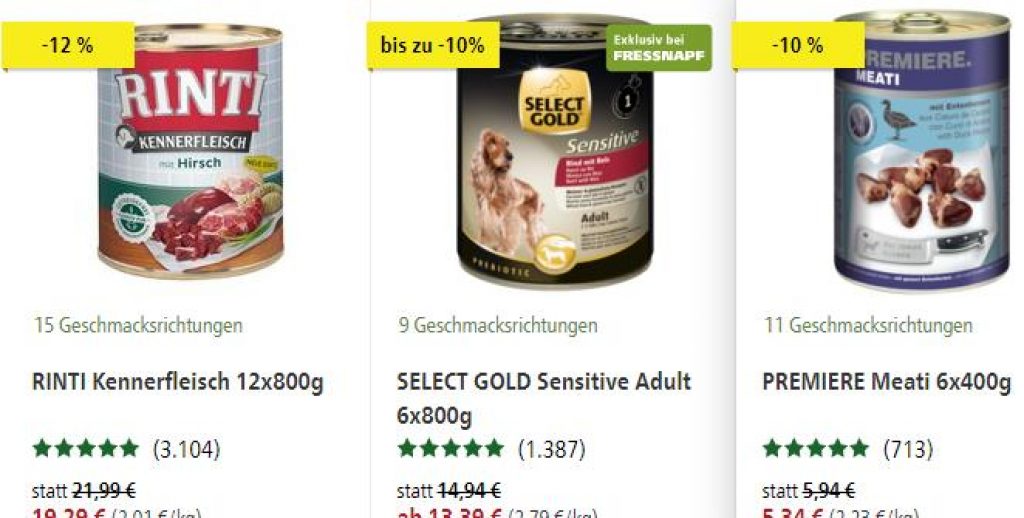
Task: Open the RINTI Kennerfleisch can image
Action: point(191,152)
